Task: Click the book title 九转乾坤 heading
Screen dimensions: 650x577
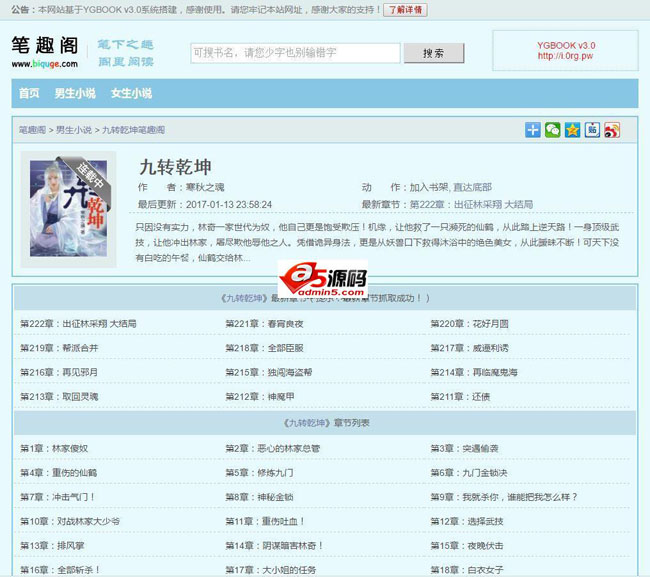Action: pos(175,167)
